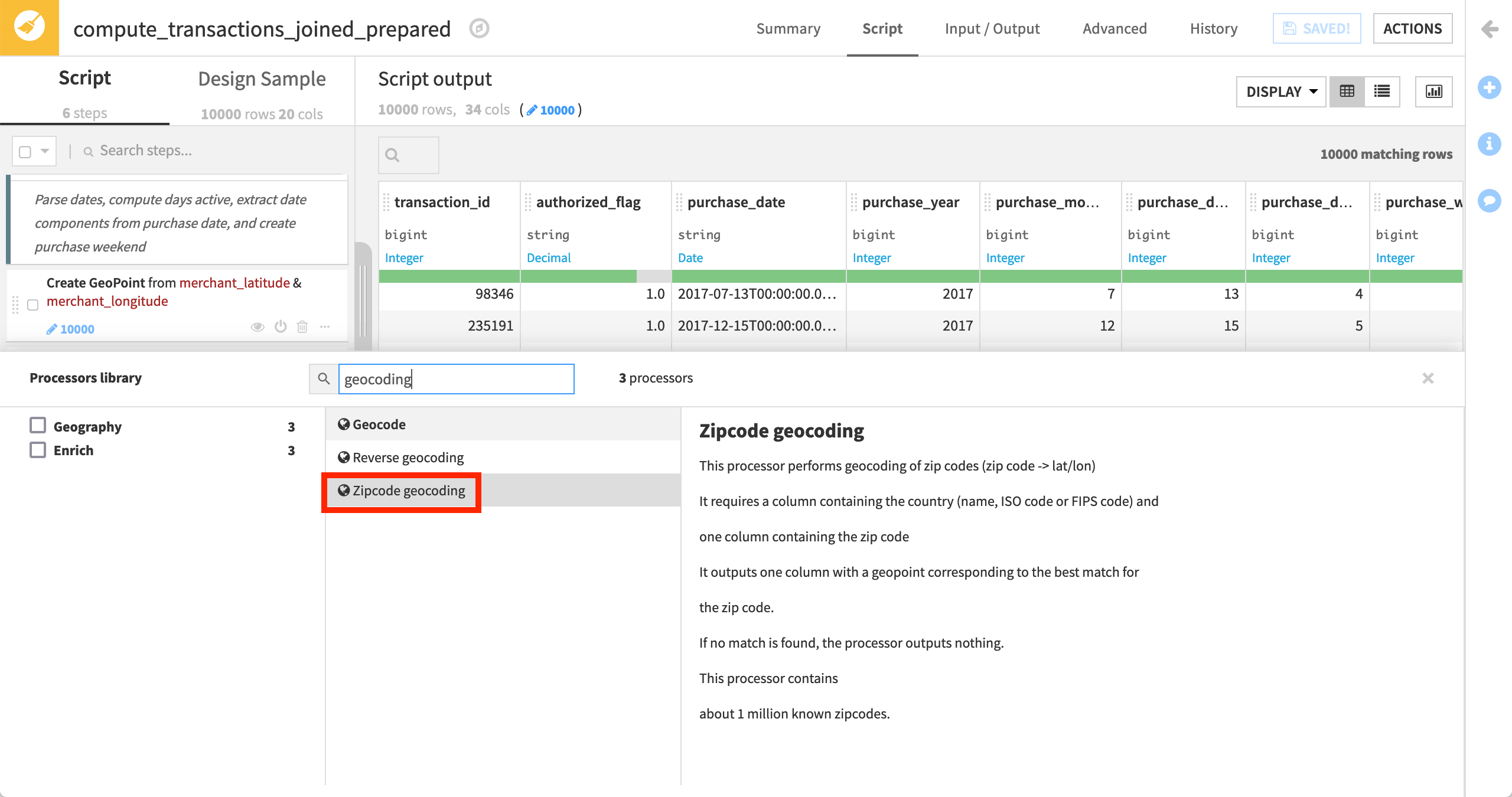Open the chart quick analysis icon
The width and height of the screenshot is (1512, 797).
pyautogui.click(x=1434, y=92)
